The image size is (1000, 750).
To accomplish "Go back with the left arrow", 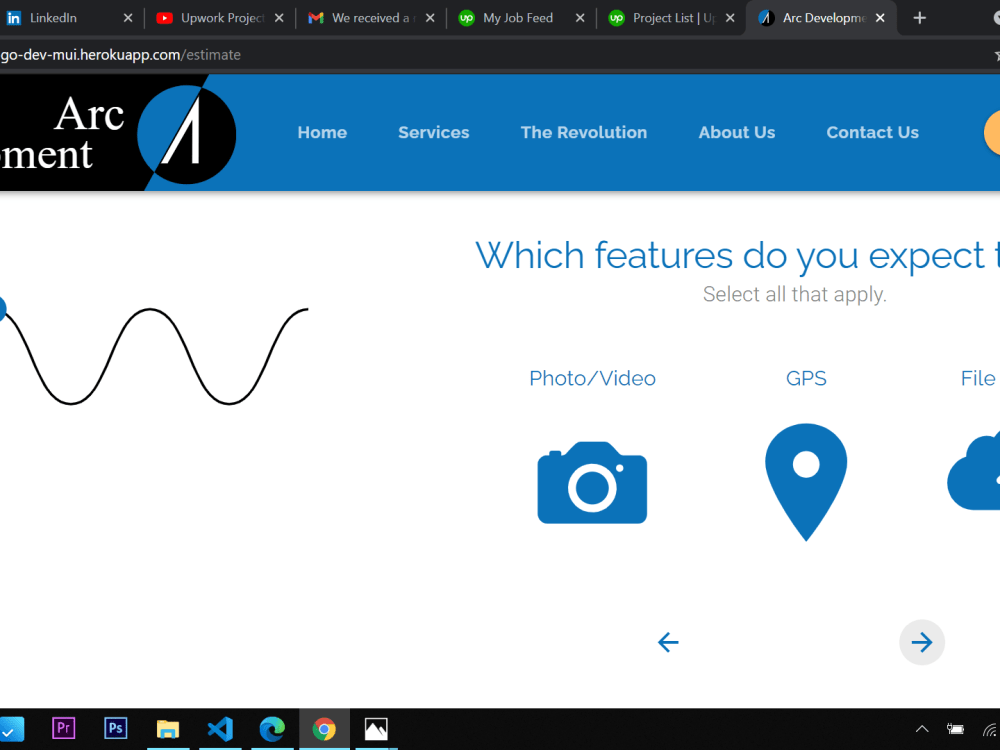I will (668, 642).
